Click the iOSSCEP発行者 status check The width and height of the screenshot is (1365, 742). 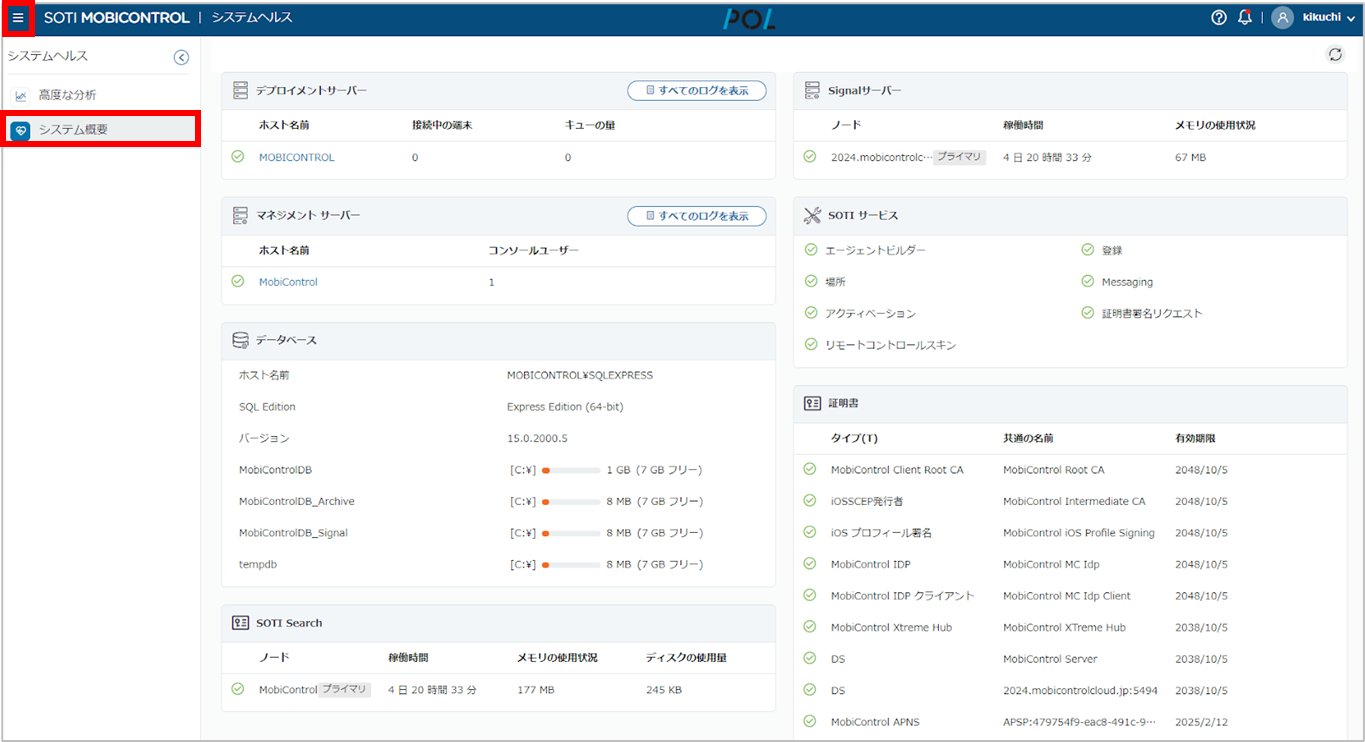810,501
